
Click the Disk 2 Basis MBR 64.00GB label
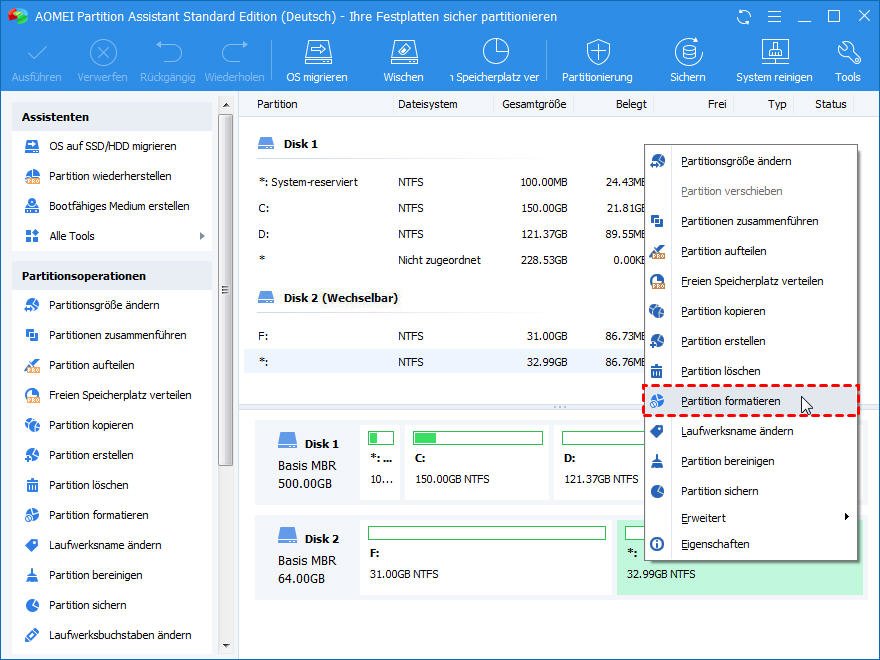306,557
